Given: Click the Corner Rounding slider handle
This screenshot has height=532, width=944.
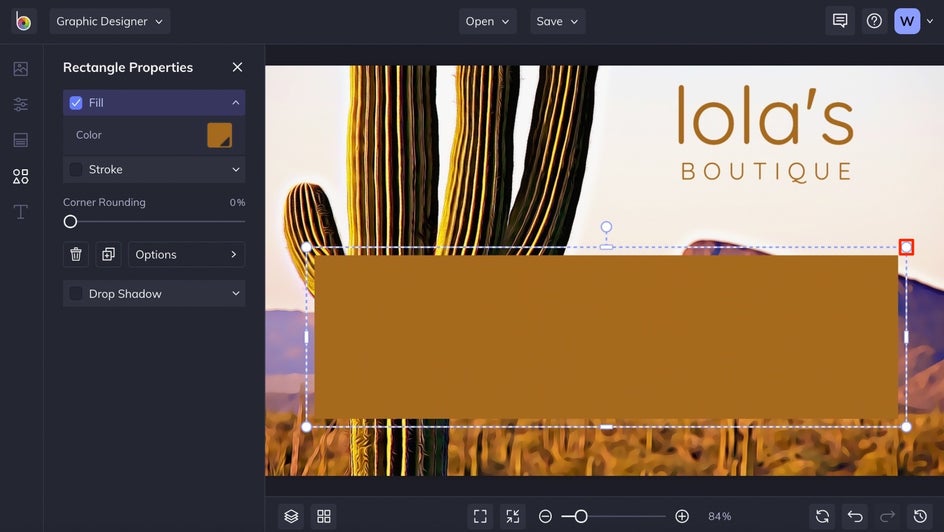Looking at the screenshot, I should point(70,221).
